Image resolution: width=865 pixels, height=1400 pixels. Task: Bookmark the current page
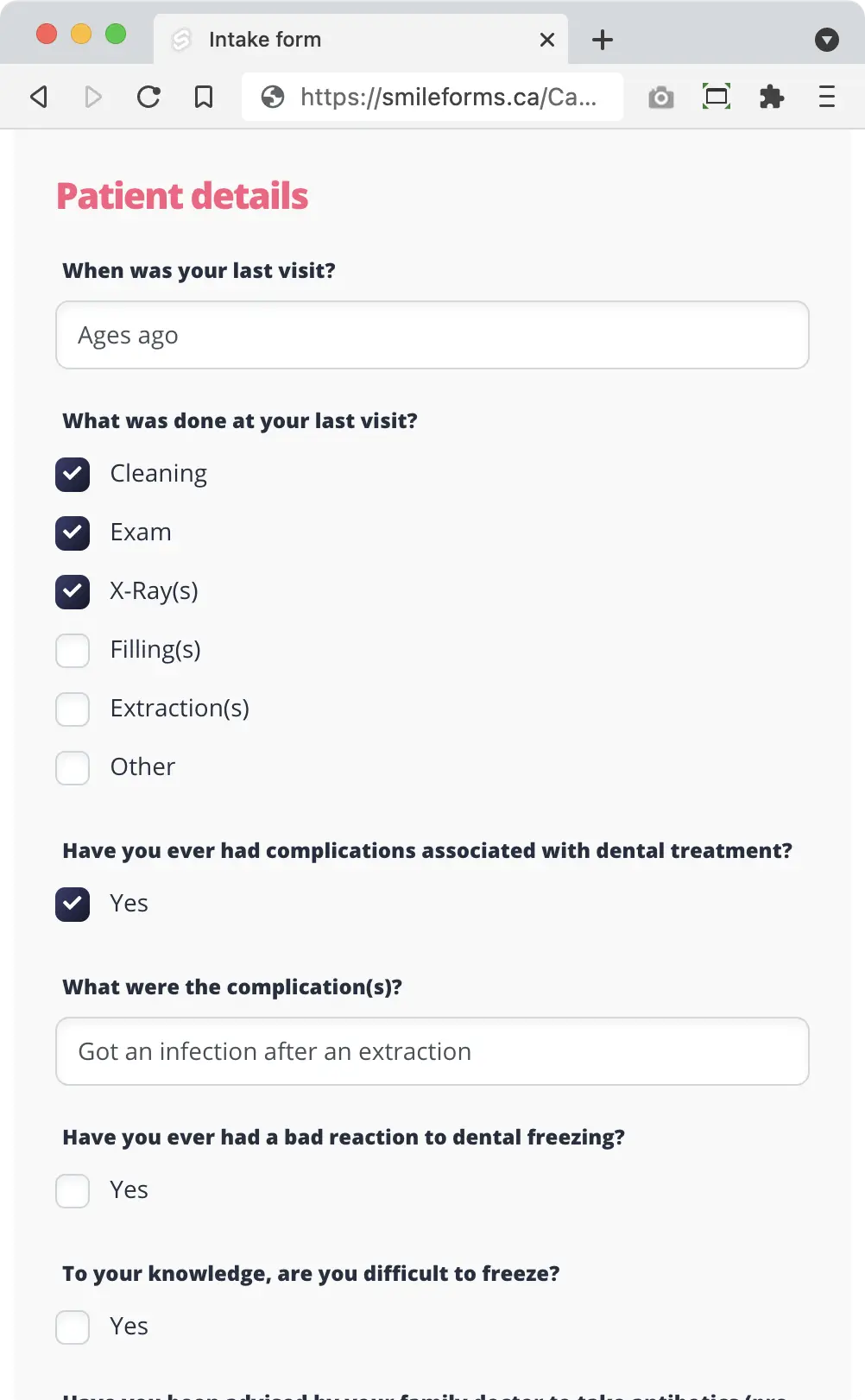203,97
